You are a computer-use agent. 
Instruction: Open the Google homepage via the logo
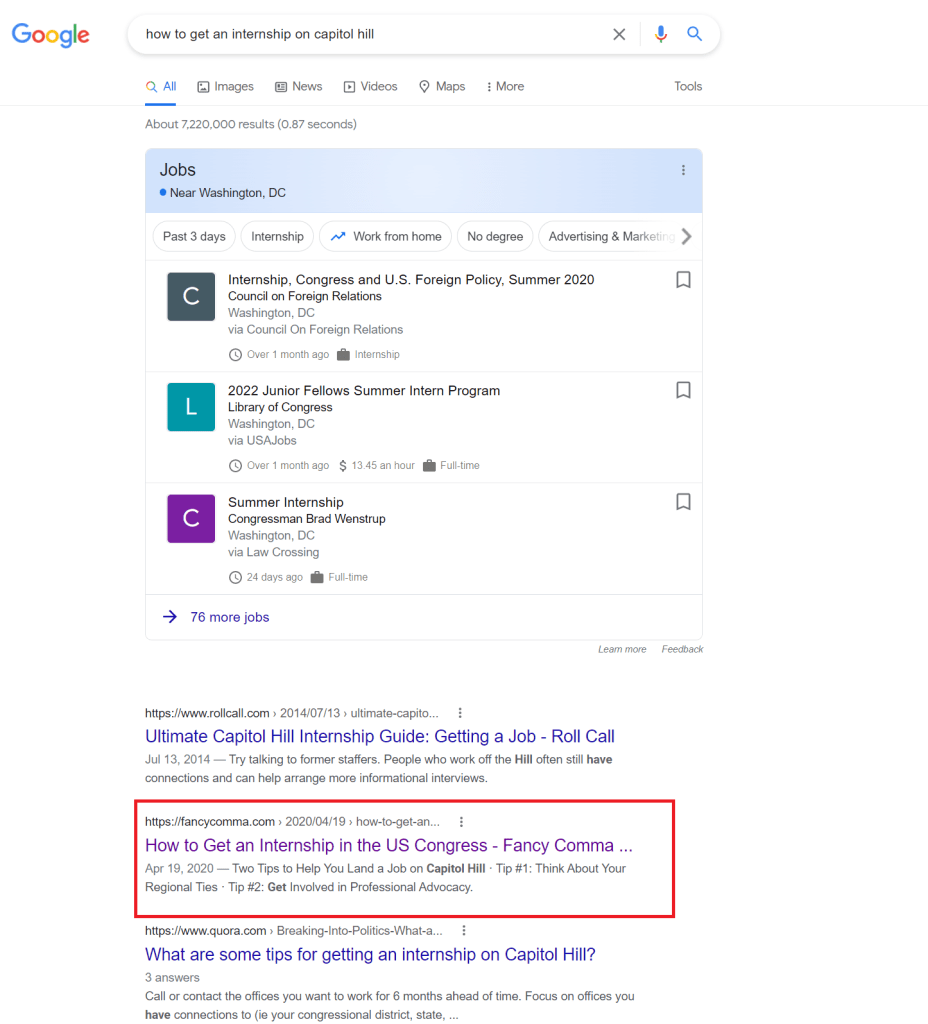pyautogui.click(x=50, y=35)
